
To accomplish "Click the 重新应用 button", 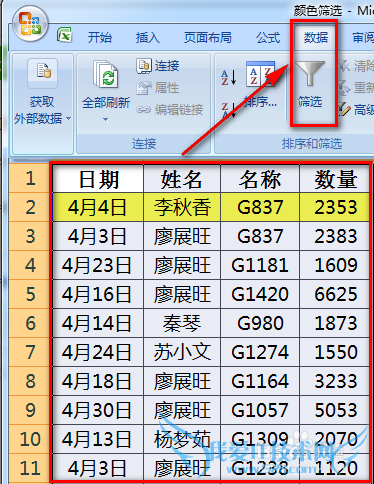I will pyautogui.click(x=356, y=88).
